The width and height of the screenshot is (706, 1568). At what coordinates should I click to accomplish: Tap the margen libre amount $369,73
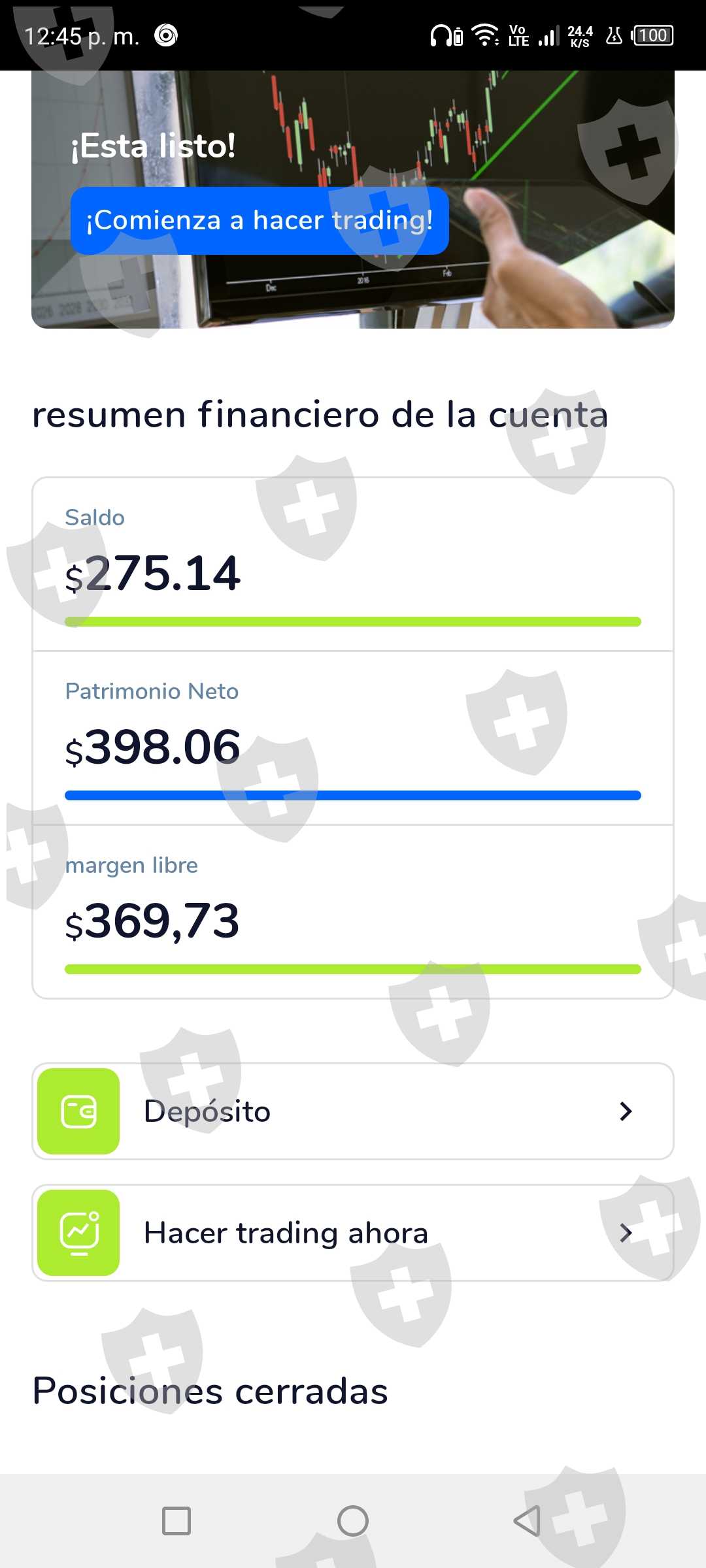pyautogui.click(x=152, y=921)
